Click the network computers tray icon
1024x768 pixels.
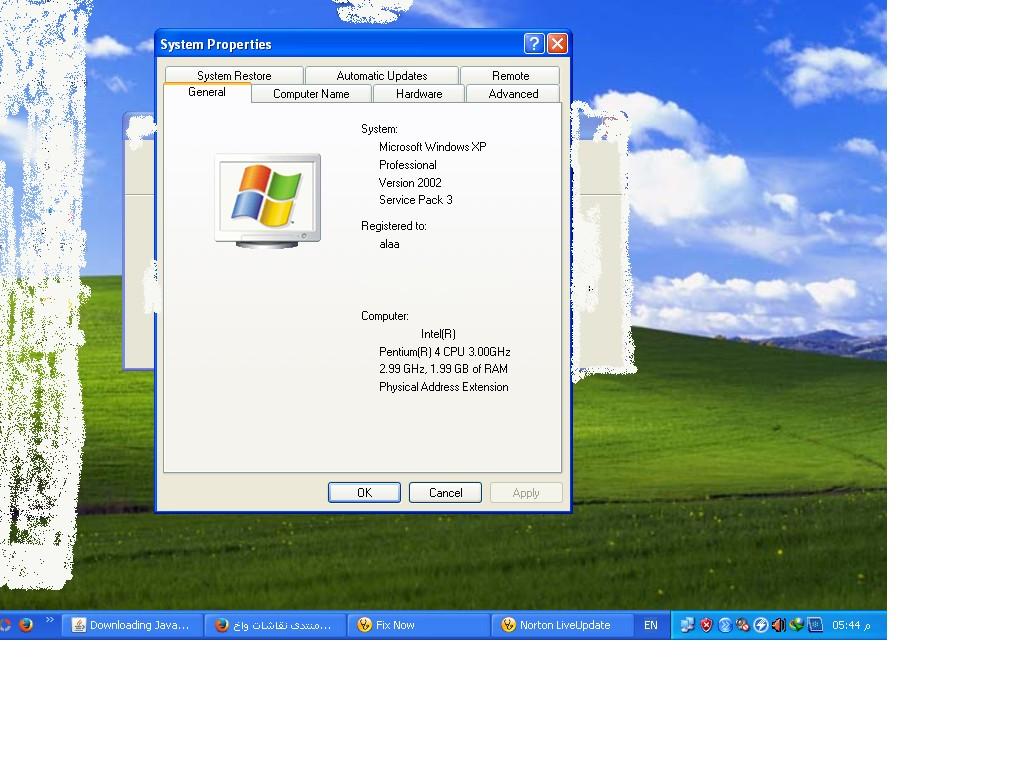[687, 625]
